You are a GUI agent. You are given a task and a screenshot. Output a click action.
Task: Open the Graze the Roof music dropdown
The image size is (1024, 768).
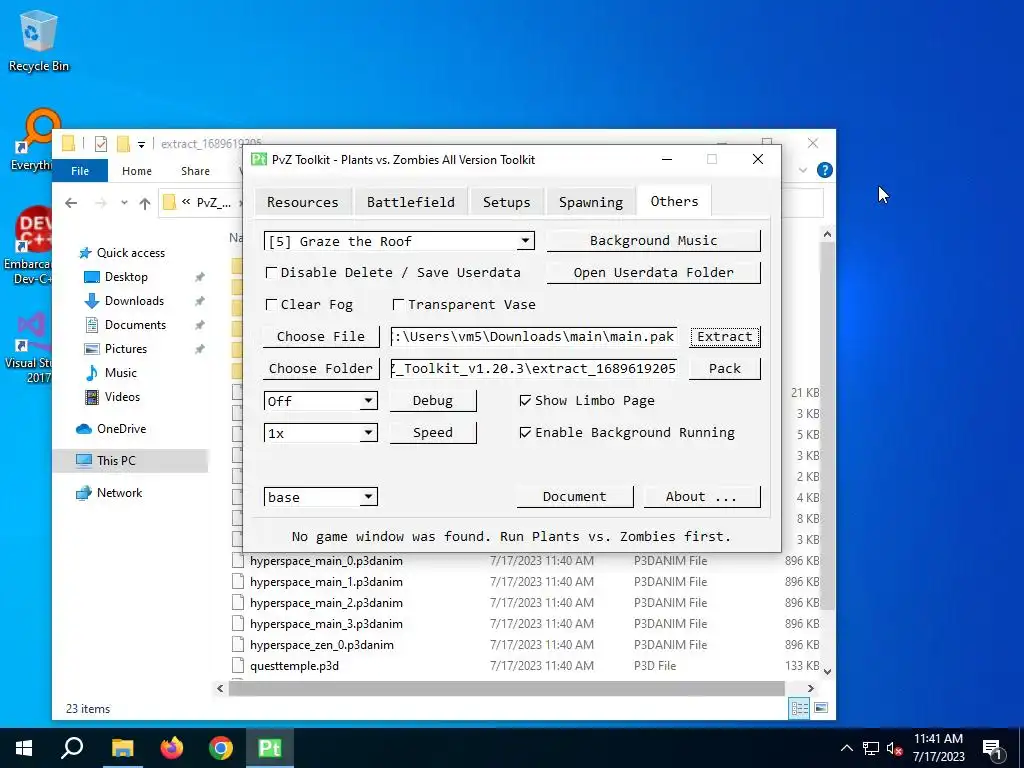525,241
